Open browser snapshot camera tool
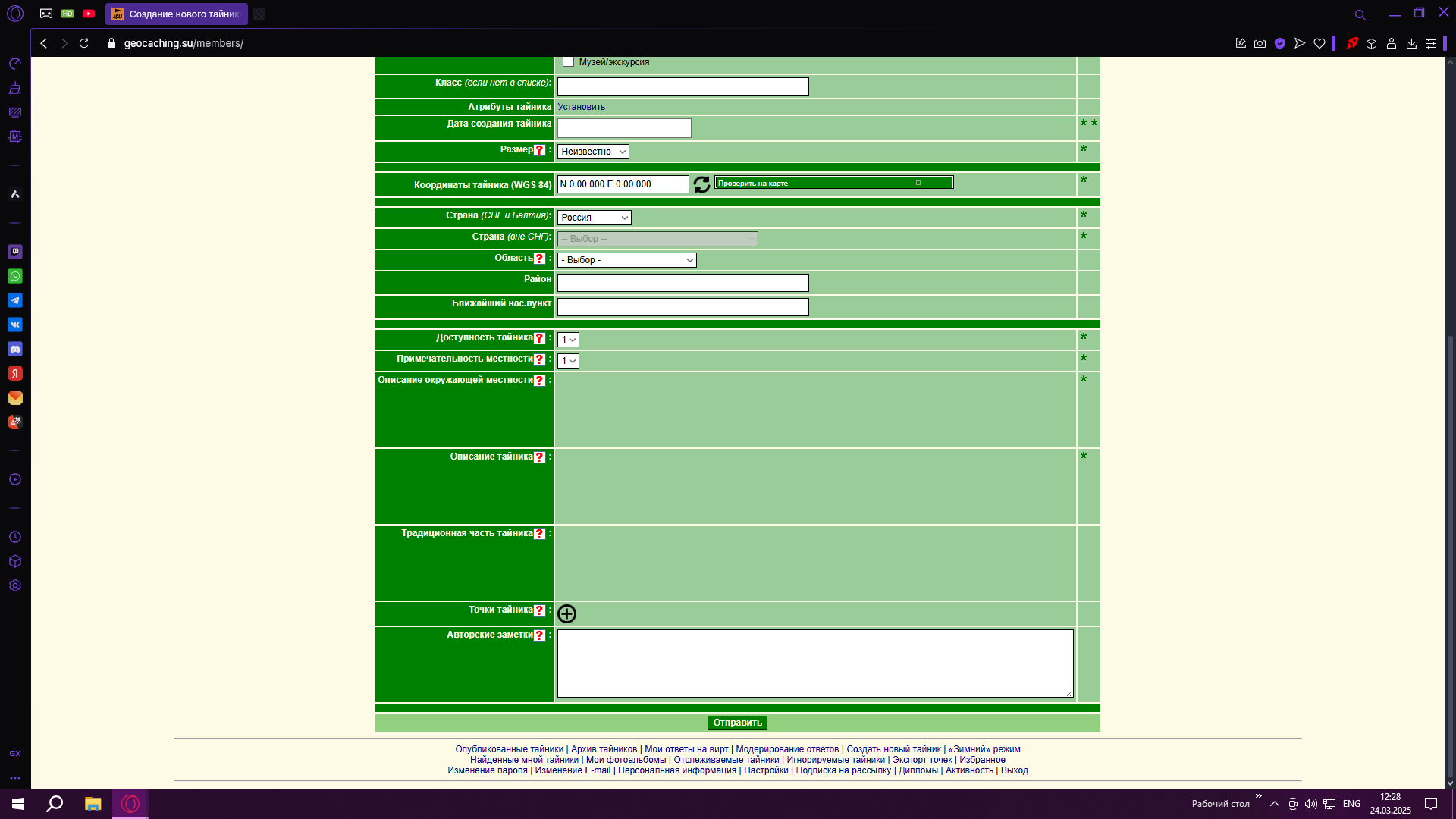The height and width of the screenshot is (819, 1456). pos(1260,43)
